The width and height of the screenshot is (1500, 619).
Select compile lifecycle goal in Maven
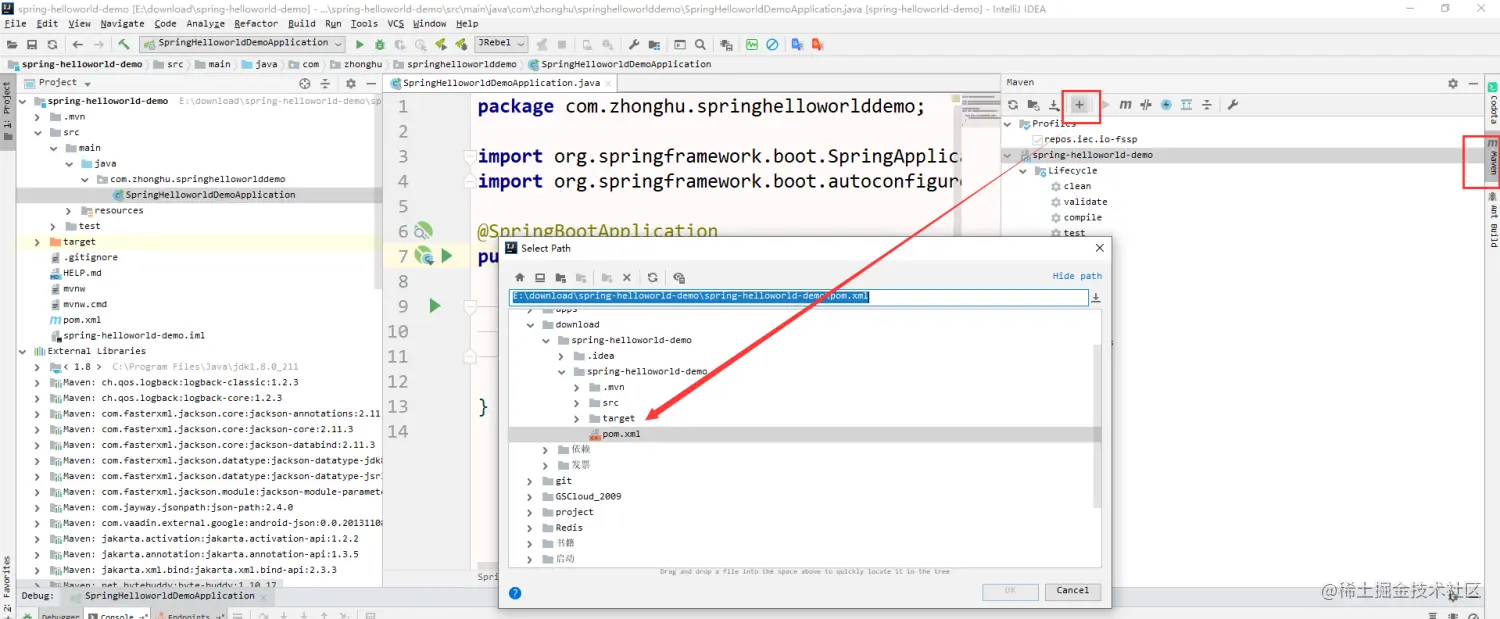pyautogui.click(x=1082, y=218)
